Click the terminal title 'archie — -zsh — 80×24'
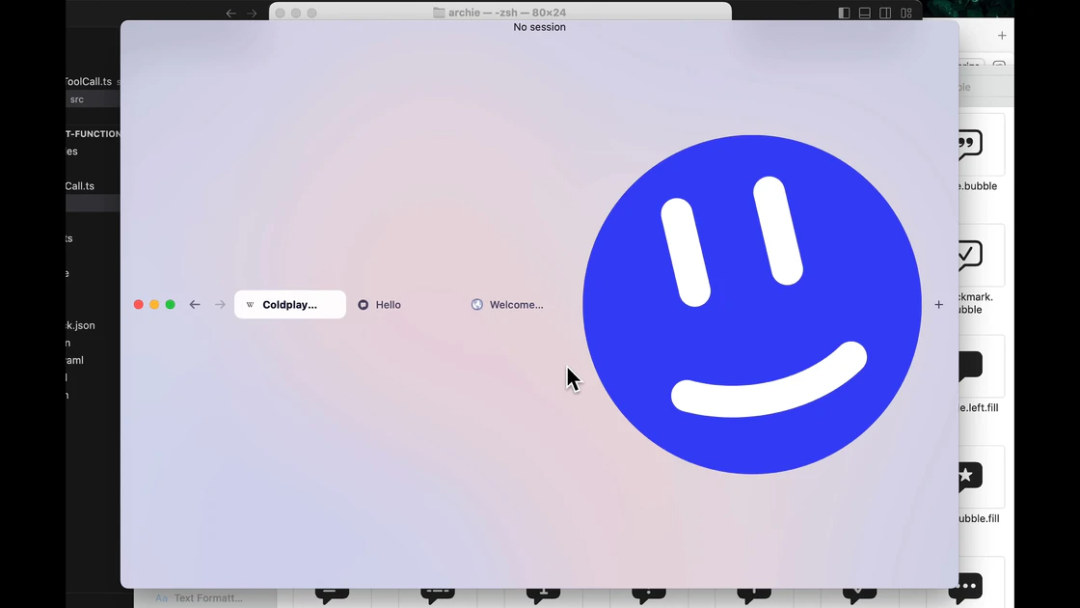Image resolution: width=1080 pixels, height=608 pixels. click(507, 12)
